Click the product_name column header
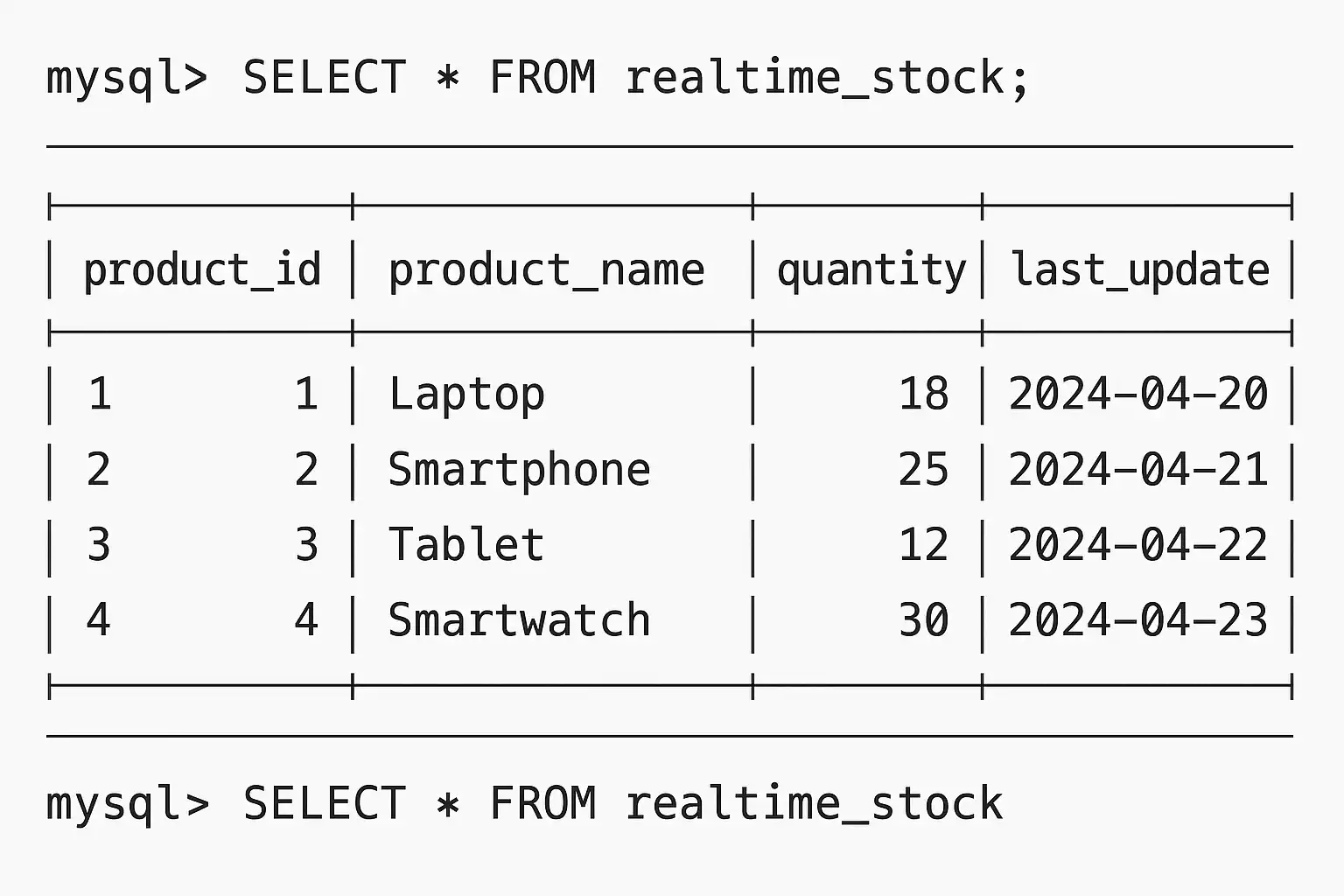1344x896 pixels. pos(546,269)
